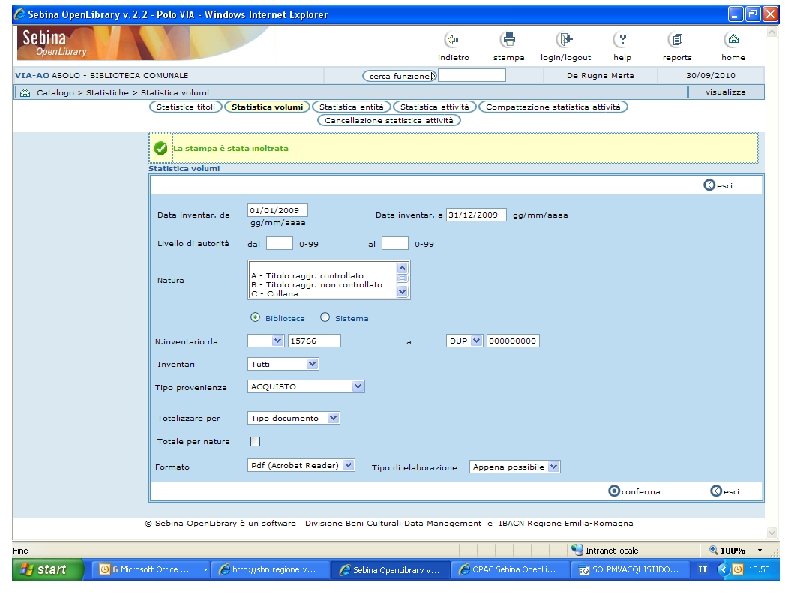This screenshot has height=595, width=794.
Task: Click the cerca funzione button
Action: click(400, 76)
